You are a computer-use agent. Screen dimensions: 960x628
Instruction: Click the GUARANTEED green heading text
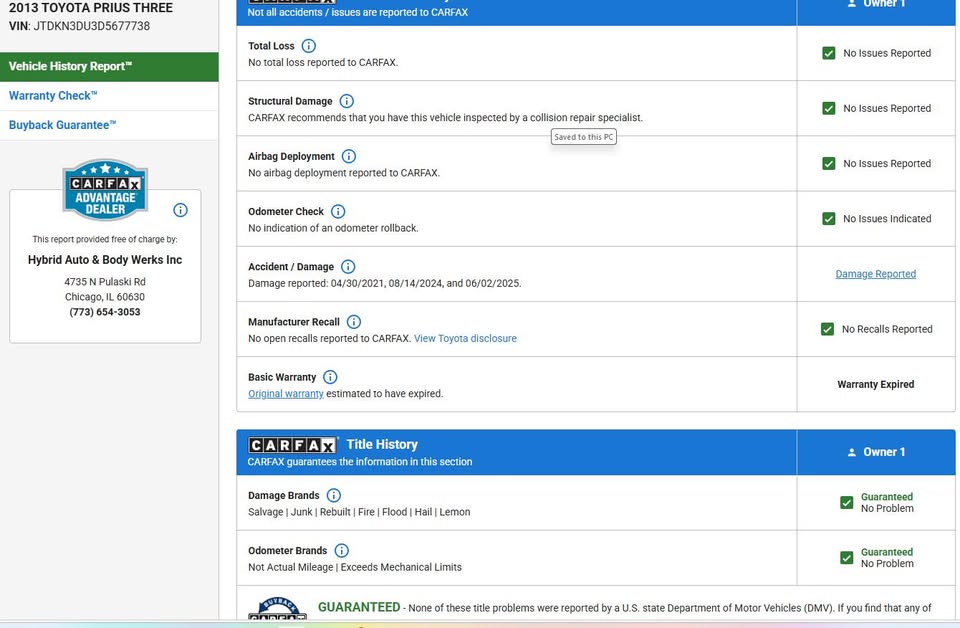[359, 607]
